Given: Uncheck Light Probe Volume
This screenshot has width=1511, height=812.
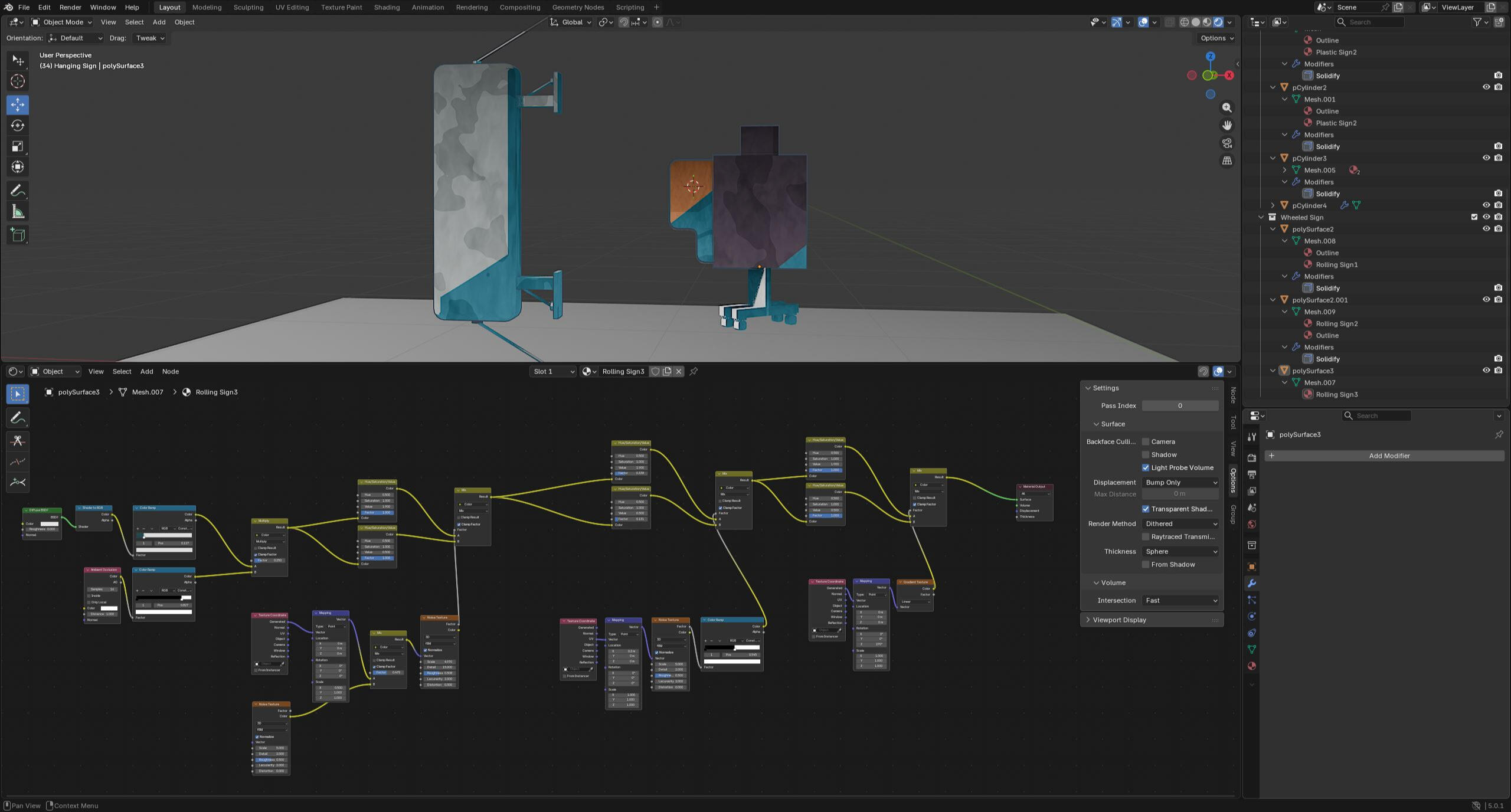Looking at the screenshot, I should pos(1146,467).
